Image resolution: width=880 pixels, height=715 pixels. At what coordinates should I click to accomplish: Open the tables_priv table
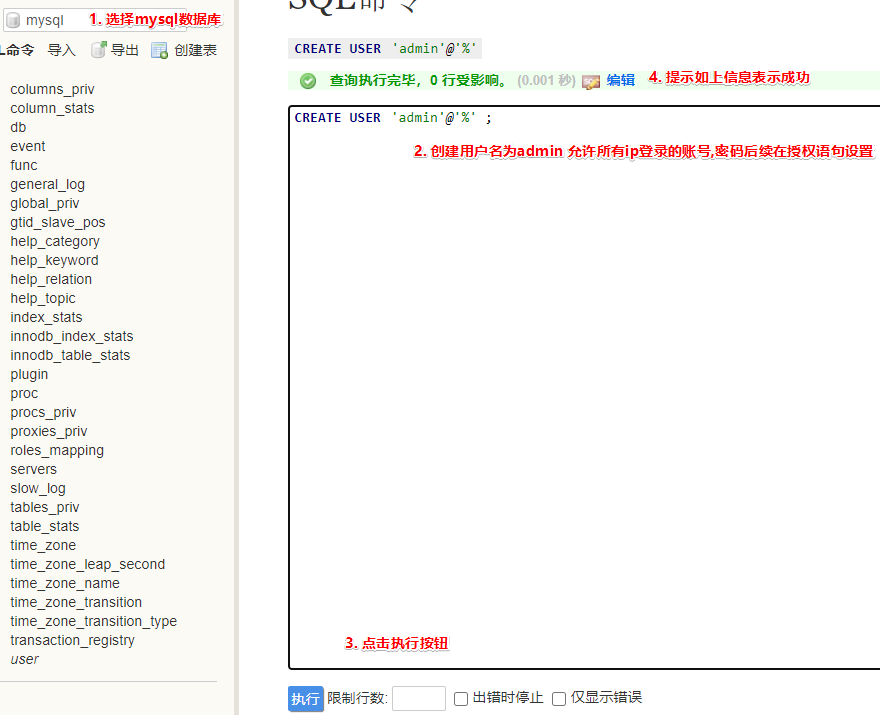pos(45,508)
